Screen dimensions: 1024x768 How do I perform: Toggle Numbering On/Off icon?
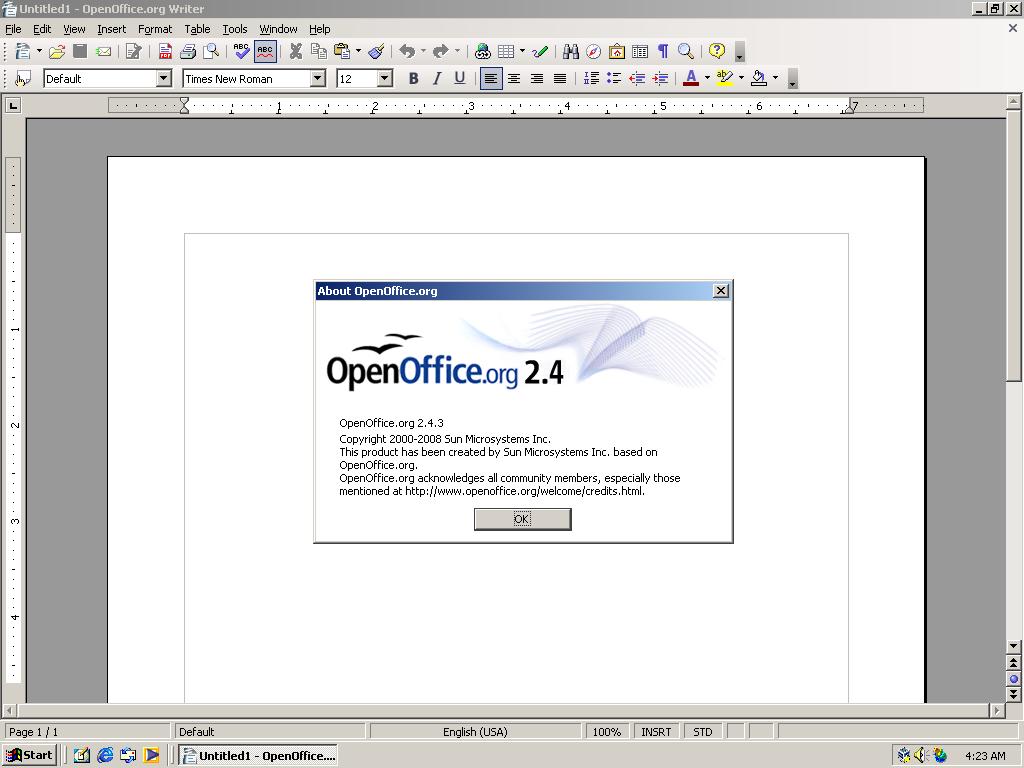[x=591, y=79]
